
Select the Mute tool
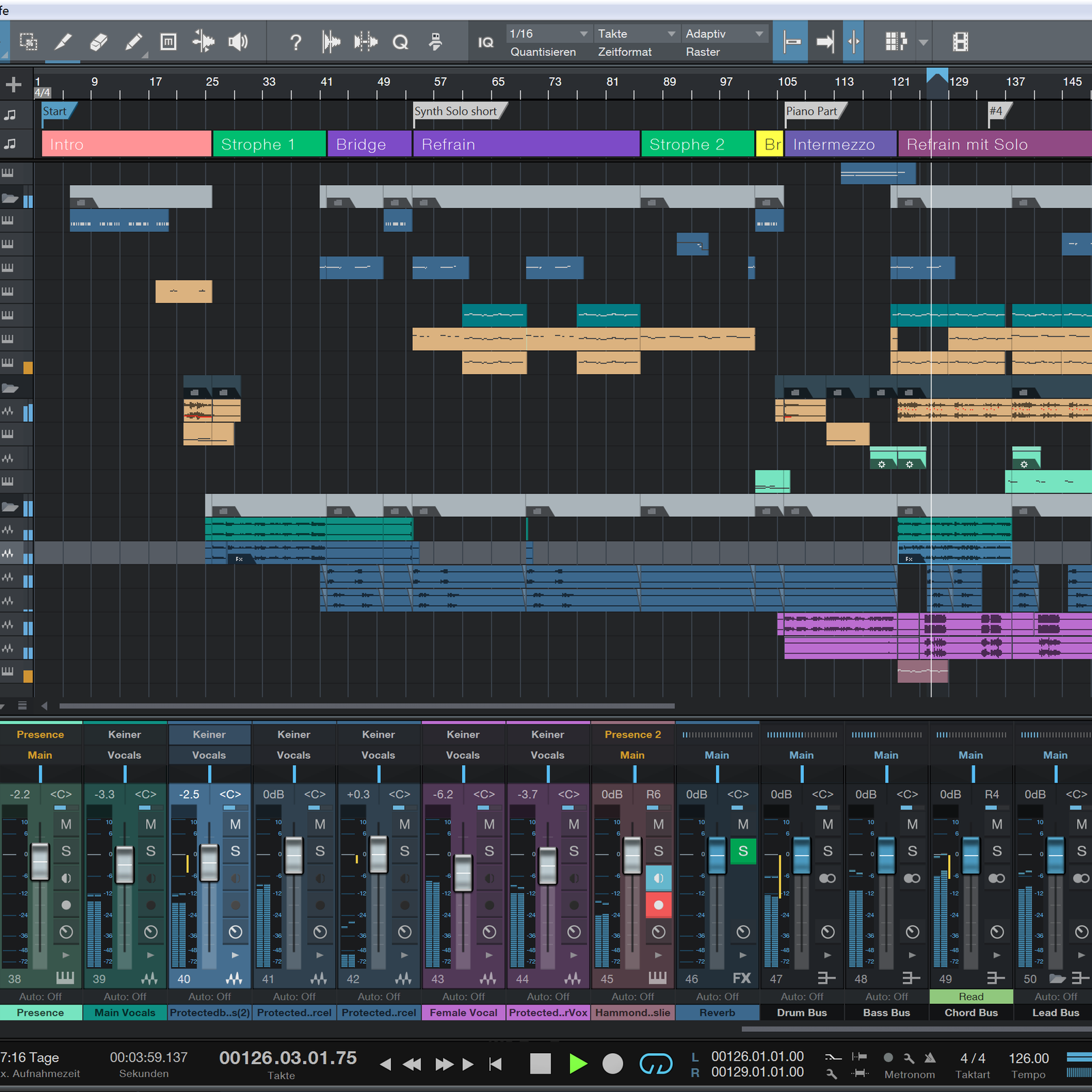(168, 42)
